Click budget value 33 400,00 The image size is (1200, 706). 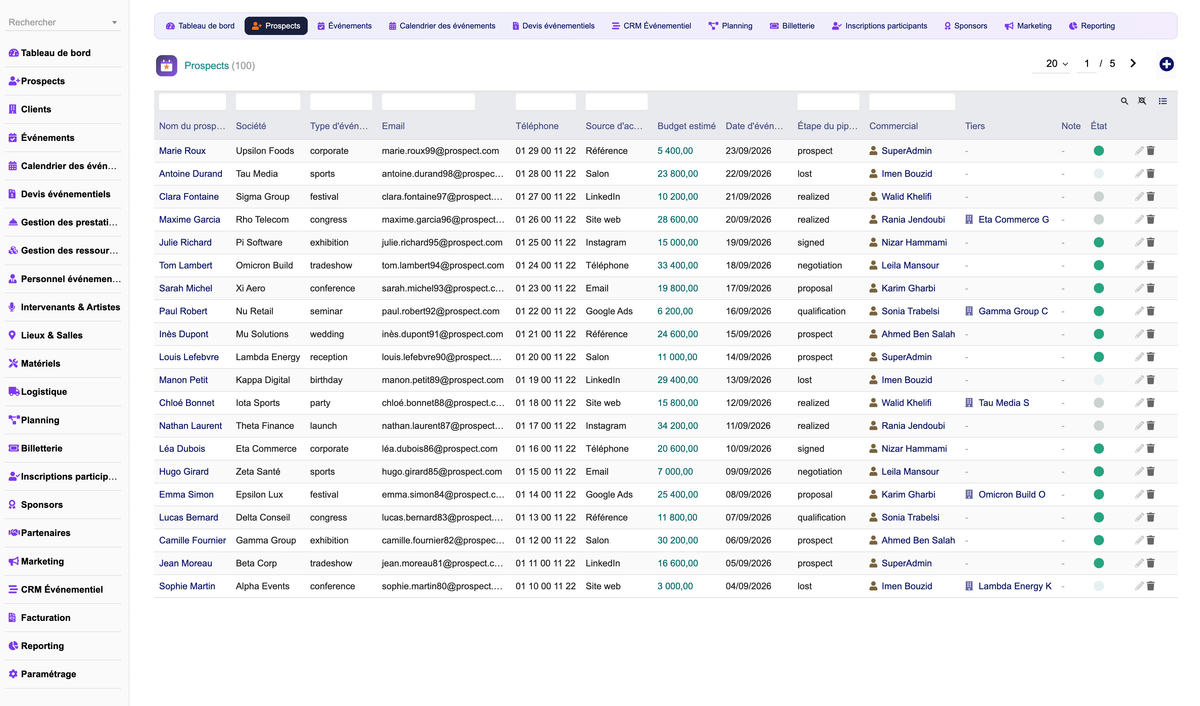point(678,266)
